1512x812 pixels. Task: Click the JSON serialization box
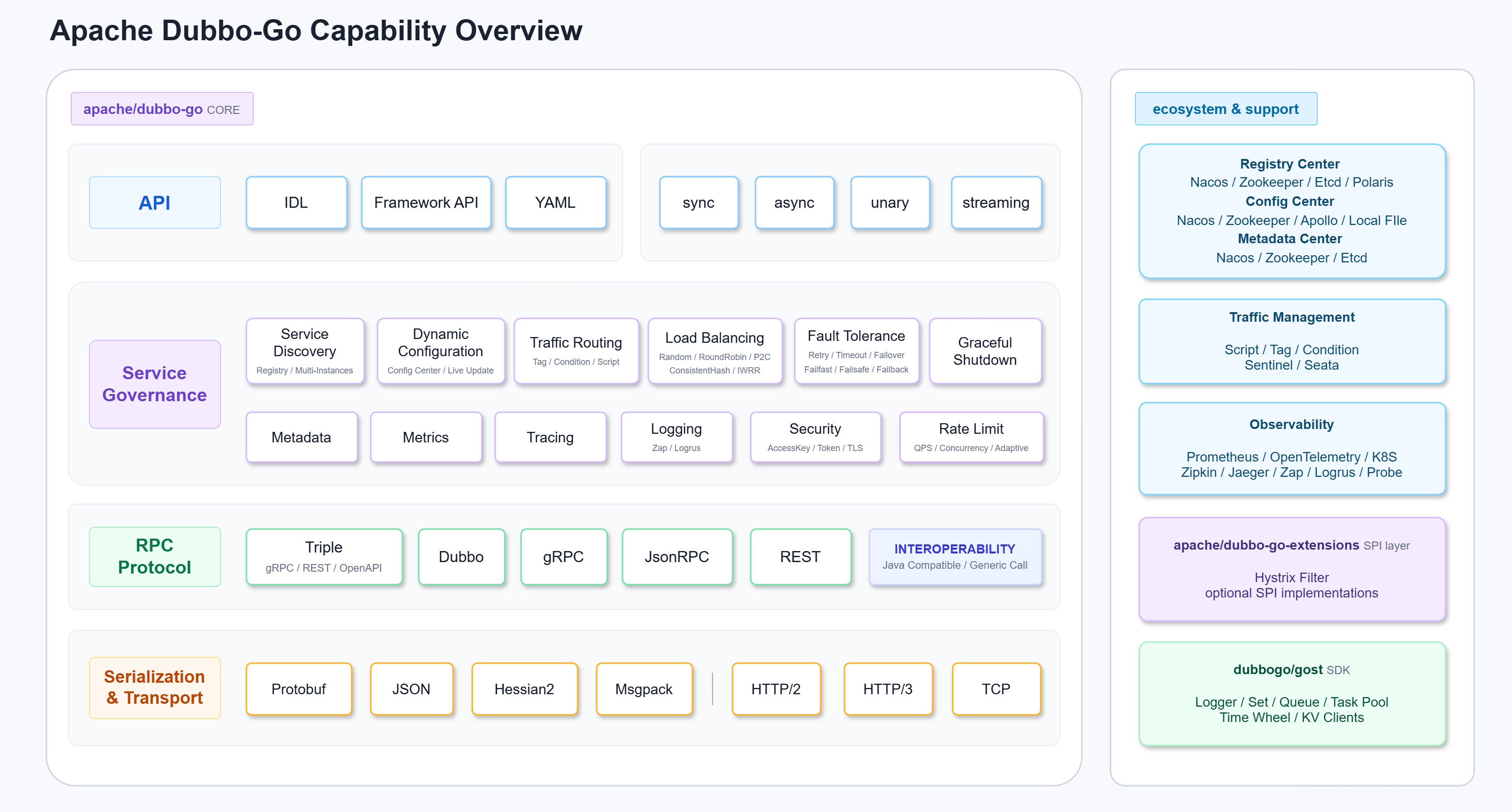(411, 688)
